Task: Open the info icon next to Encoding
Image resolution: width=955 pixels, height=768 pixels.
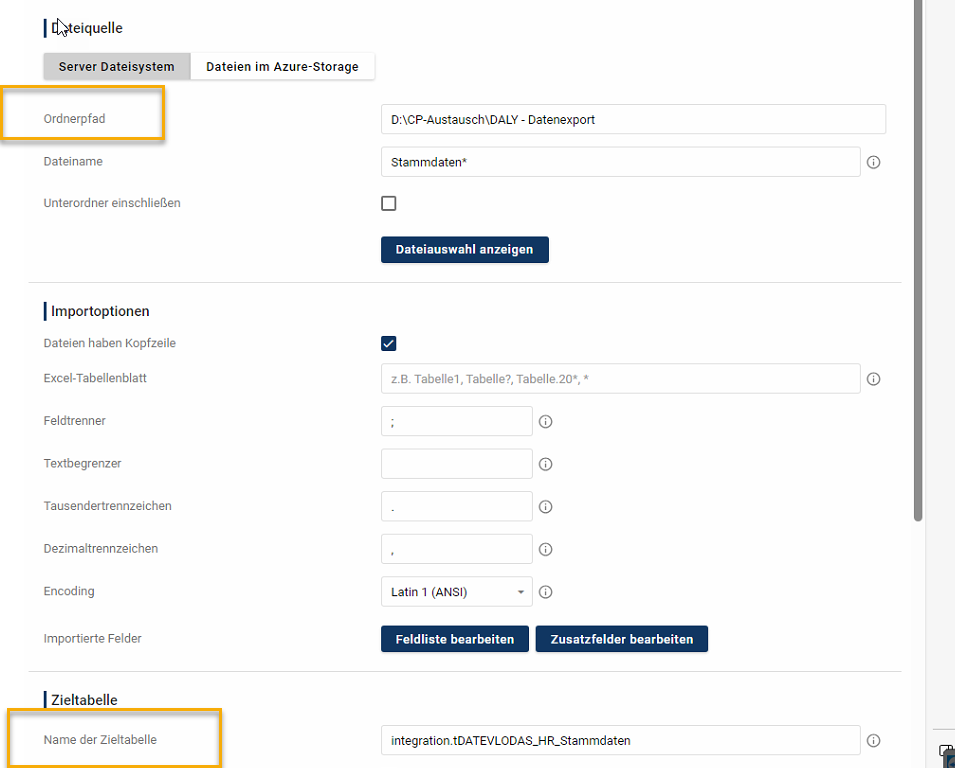Action: pos(546,592)
